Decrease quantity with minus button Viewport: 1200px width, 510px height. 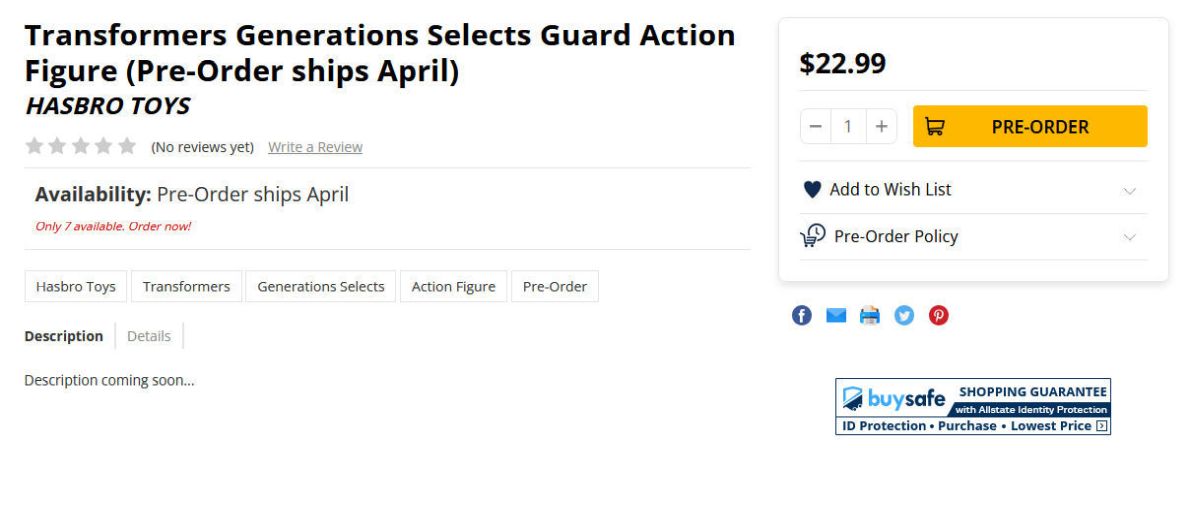click(x=816, y=127)
